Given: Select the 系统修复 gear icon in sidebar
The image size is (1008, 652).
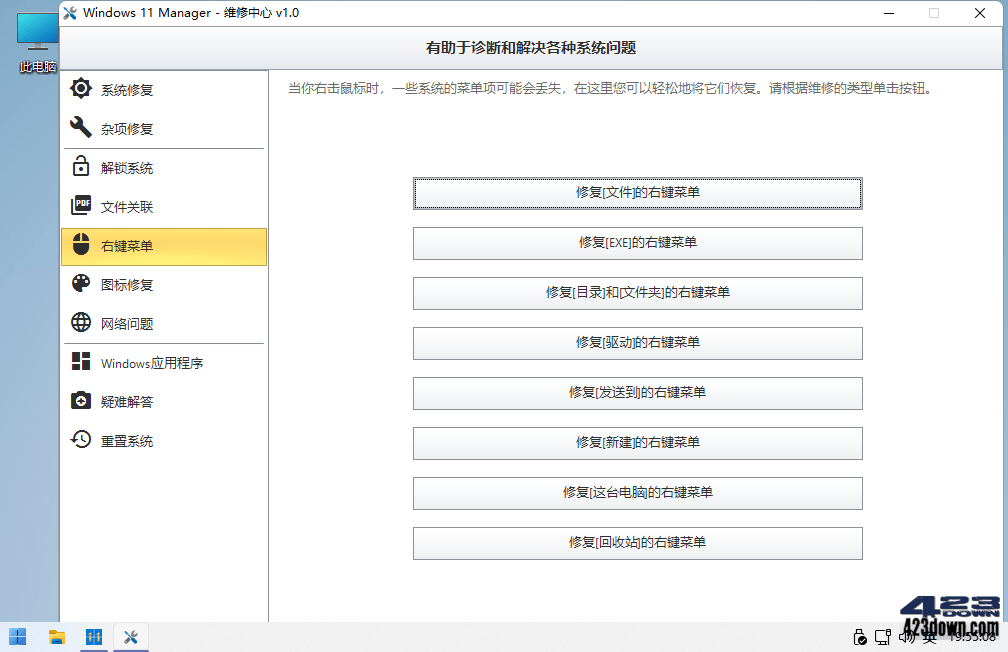Looking at the screenshot, I should [x=80, y=89].
